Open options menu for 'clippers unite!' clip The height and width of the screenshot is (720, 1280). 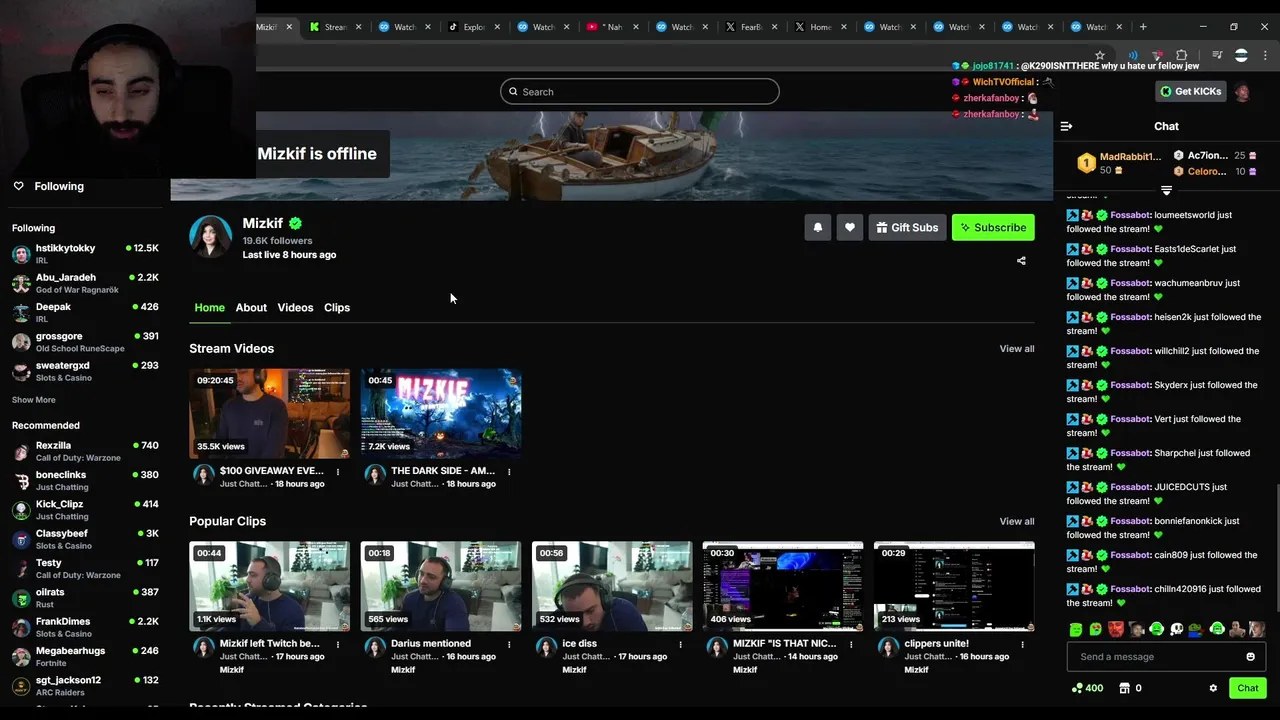[1022, 644]
